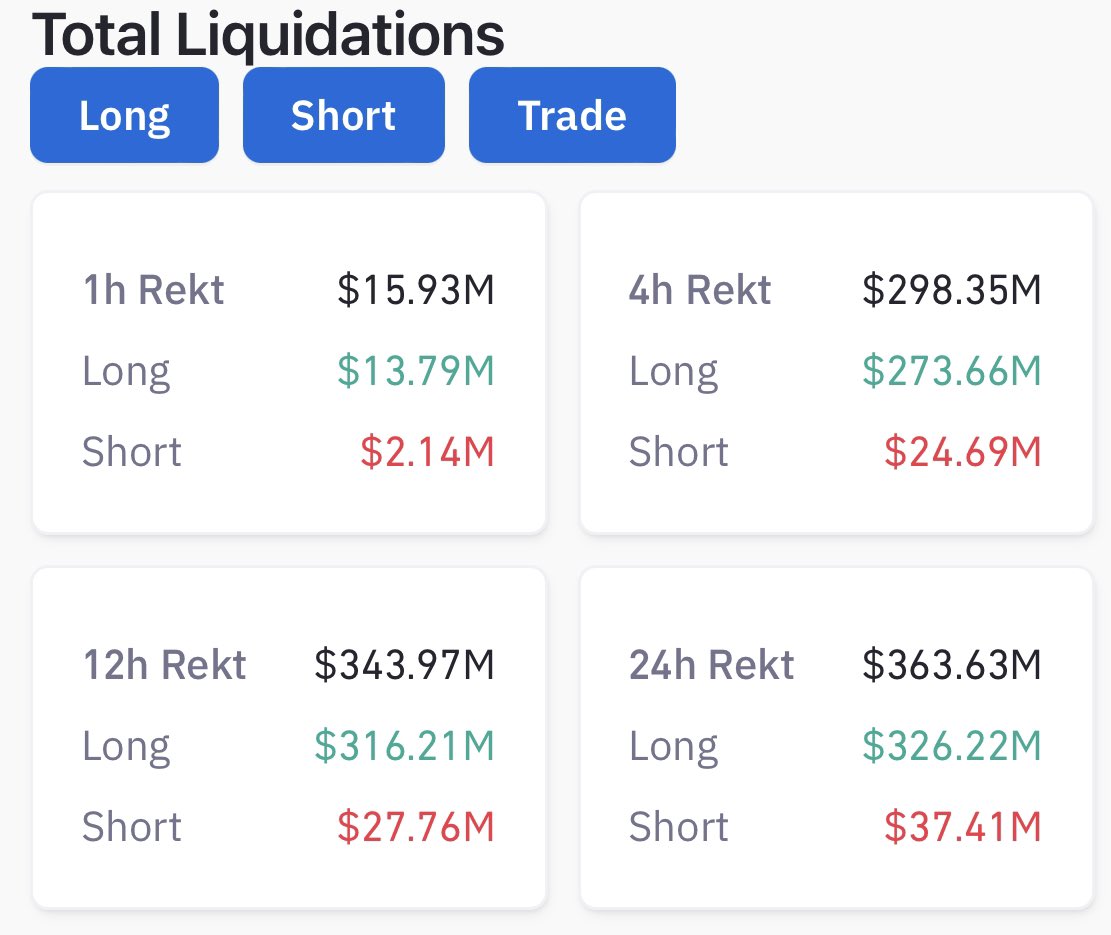Select the 24h Rekt card label
The width and height of the screenshot is (1111, 935).
tap(711, 664)
